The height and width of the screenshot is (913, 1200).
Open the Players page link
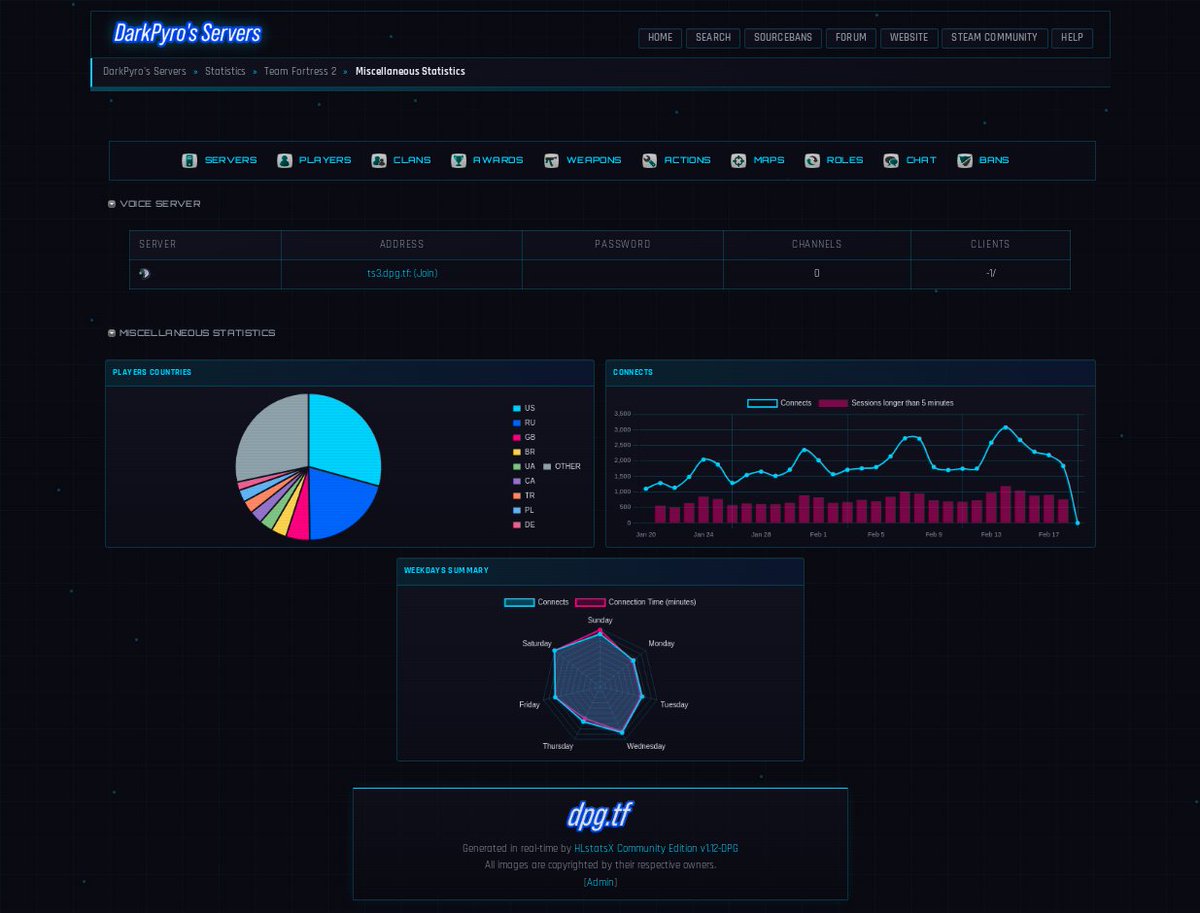coord(325,160)
